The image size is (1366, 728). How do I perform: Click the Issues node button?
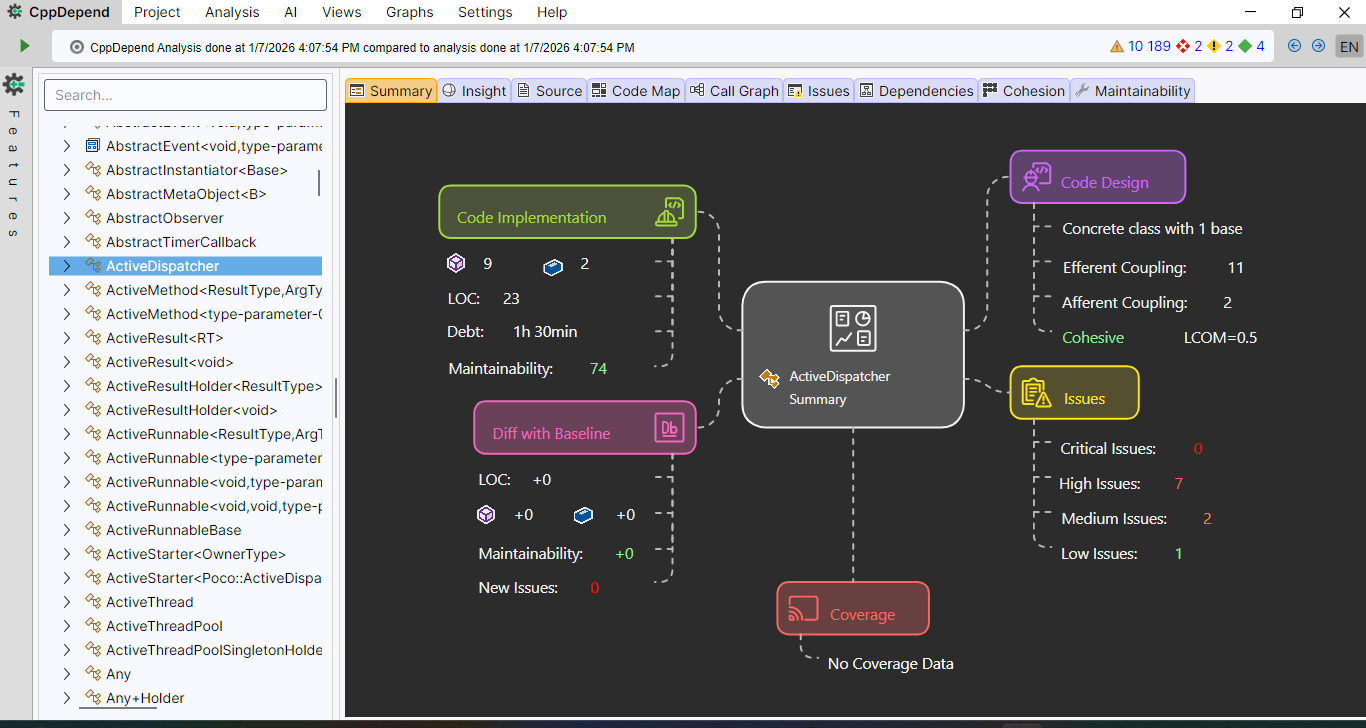coord(1074,393)
